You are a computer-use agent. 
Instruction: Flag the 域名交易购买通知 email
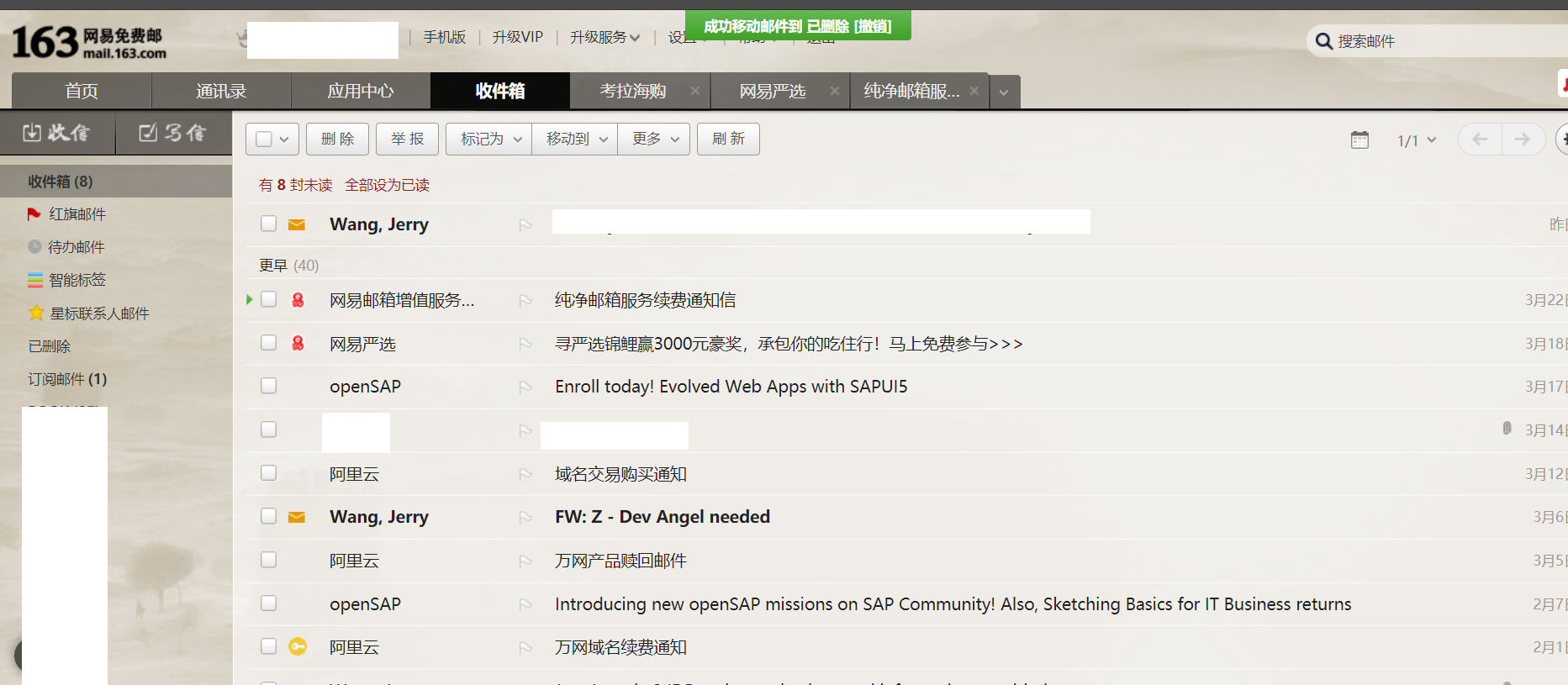525,475
